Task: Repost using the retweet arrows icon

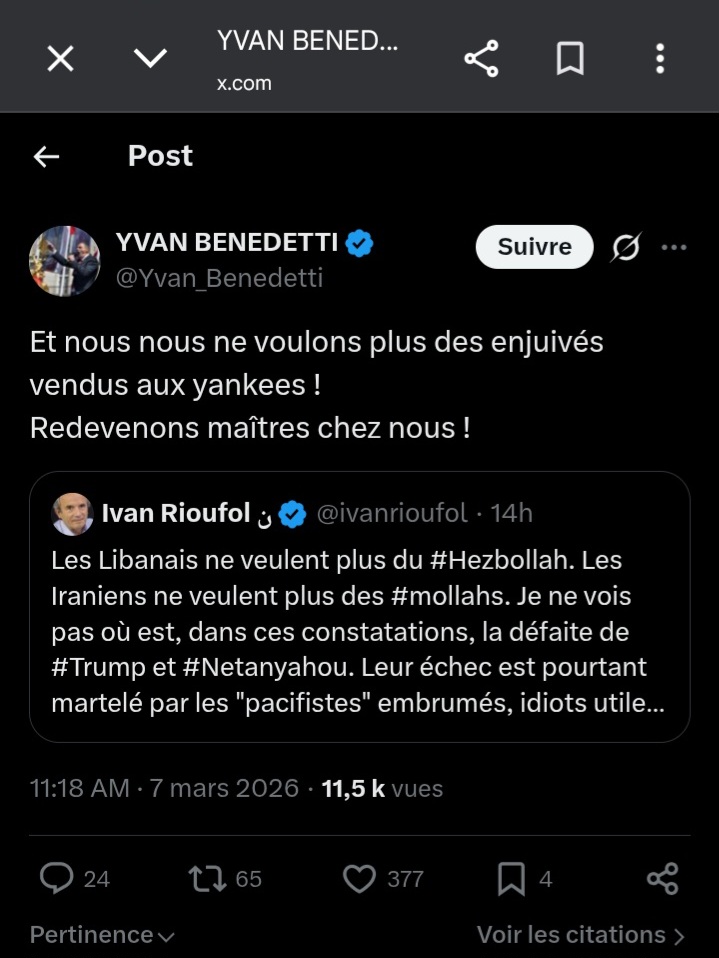Action: [208, 878]
